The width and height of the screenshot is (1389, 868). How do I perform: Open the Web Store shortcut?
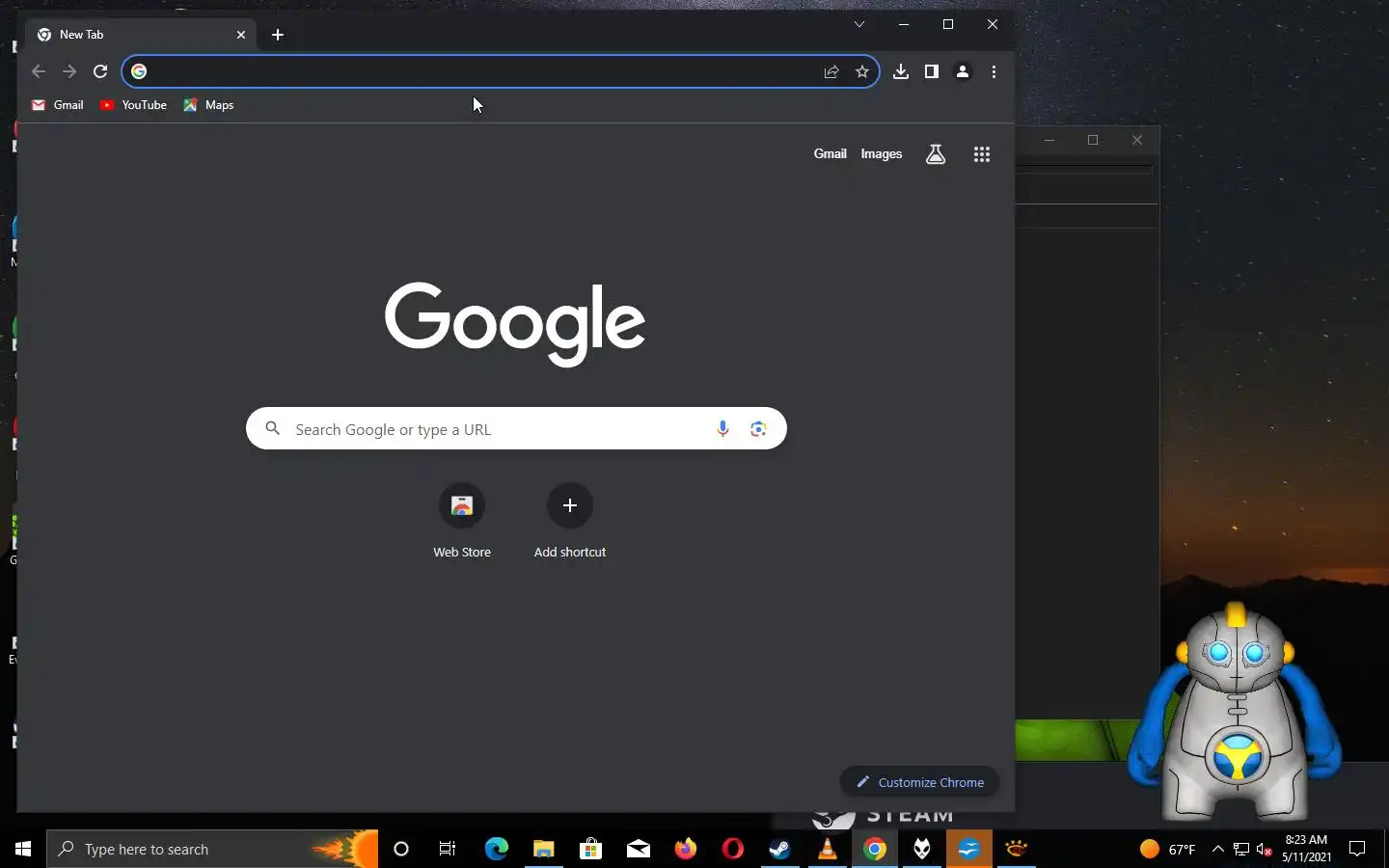tap(462, 522)
